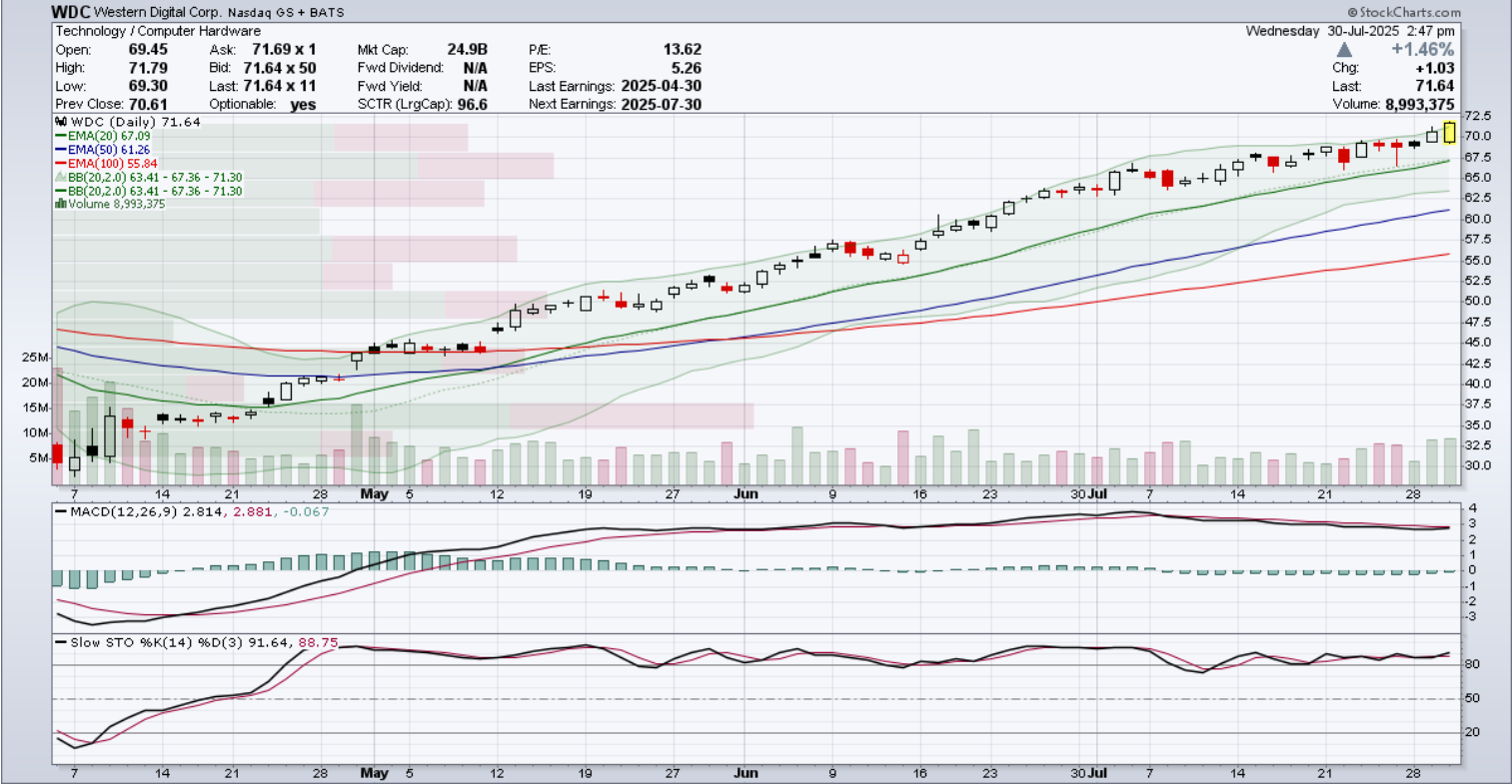Click the stochastic %D value 88.75
The width and height of the screenshot is (1512, 784).
(x=319, y=642)
